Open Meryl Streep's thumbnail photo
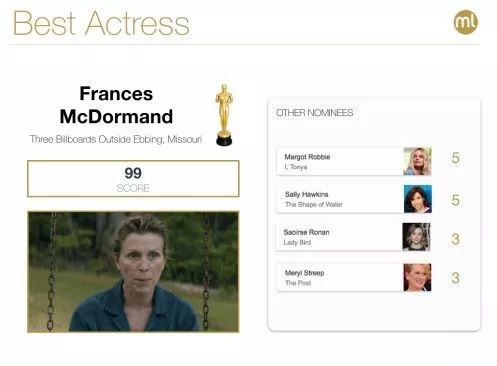The width and height of the screenshot is (497, 366). 417,277
